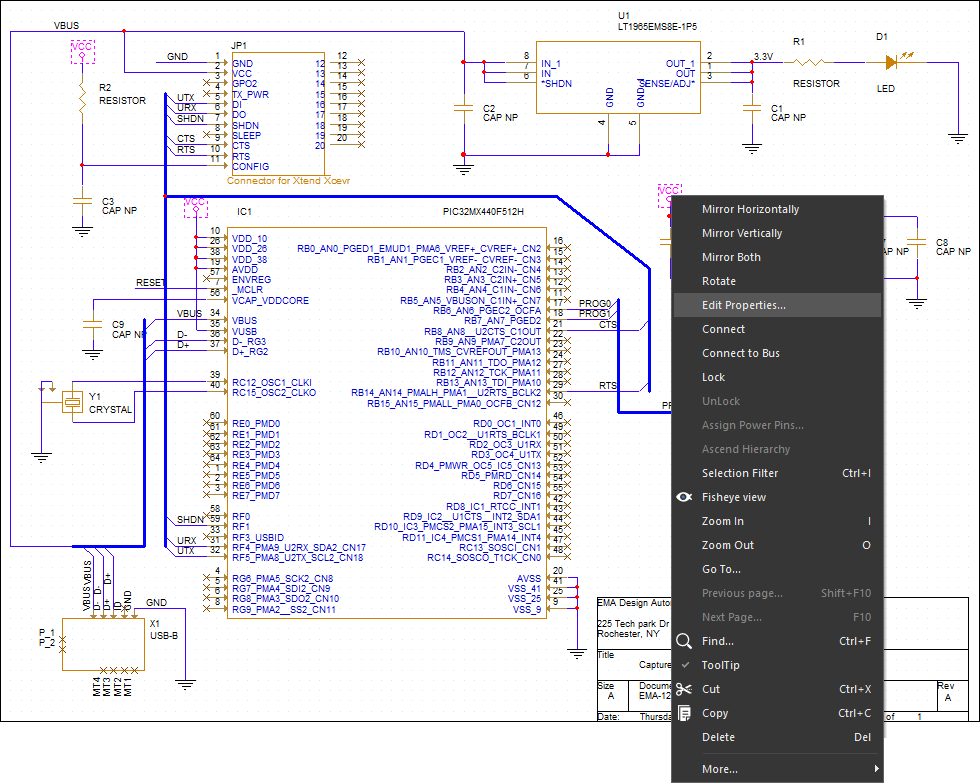This screenshot has width=980, height=783.
Task: Choose Connect menu entry
Action: point(777,329)
